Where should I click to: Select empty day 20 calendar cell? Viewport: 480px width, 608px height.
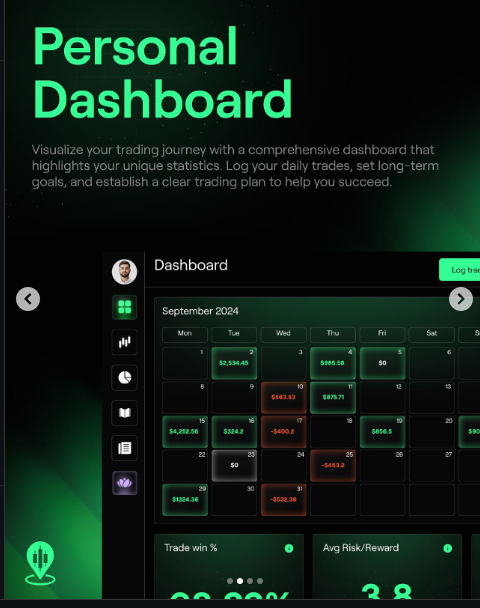click(x=432, y=432)
